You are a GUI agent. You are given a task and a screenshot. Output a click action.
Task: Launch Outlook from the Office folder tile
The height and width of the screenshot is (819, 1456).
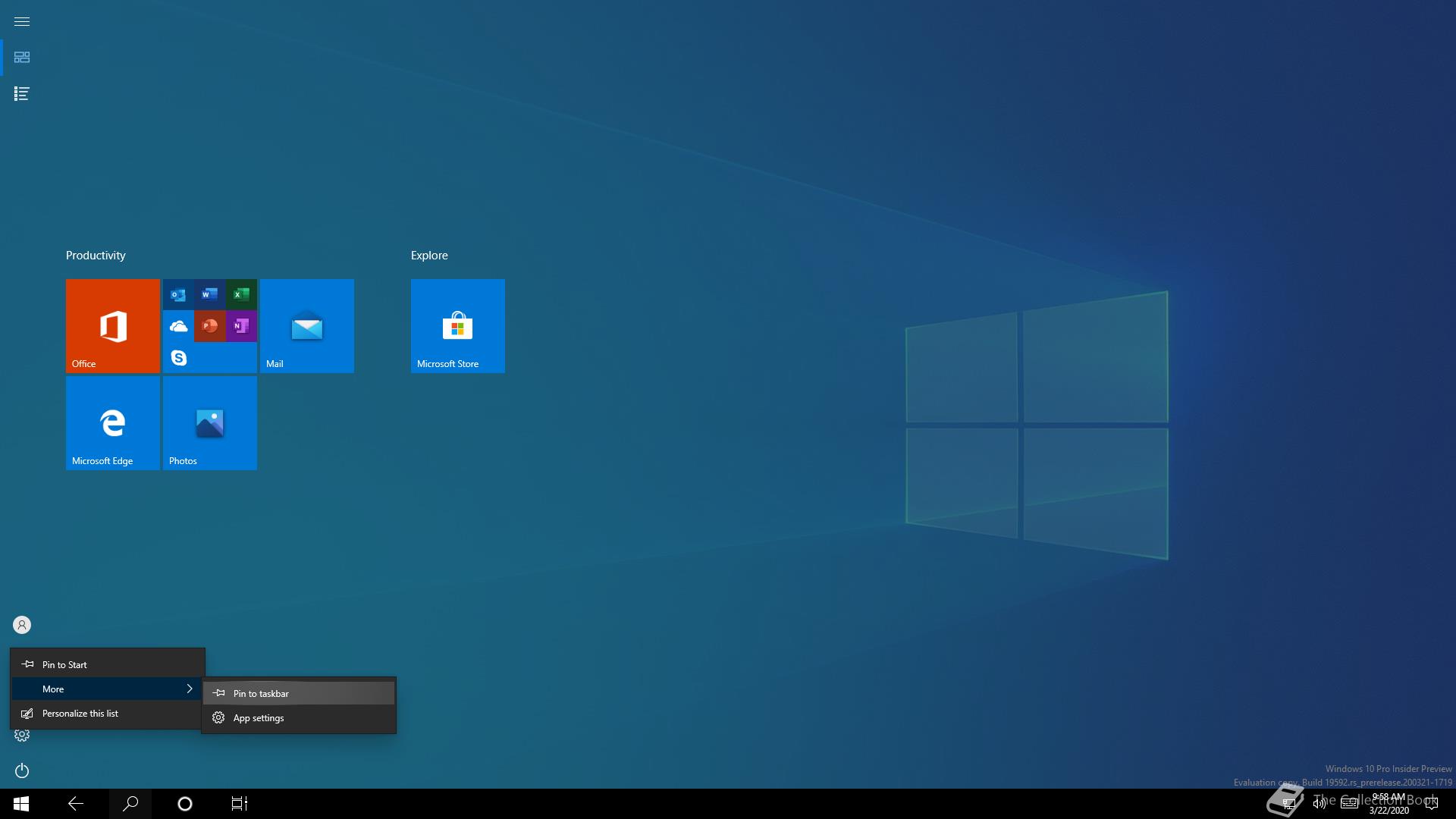tap(178, 294)
